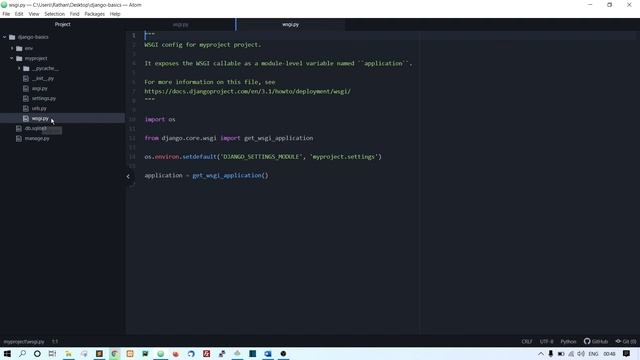Open the volume tray control

(581, 354)
